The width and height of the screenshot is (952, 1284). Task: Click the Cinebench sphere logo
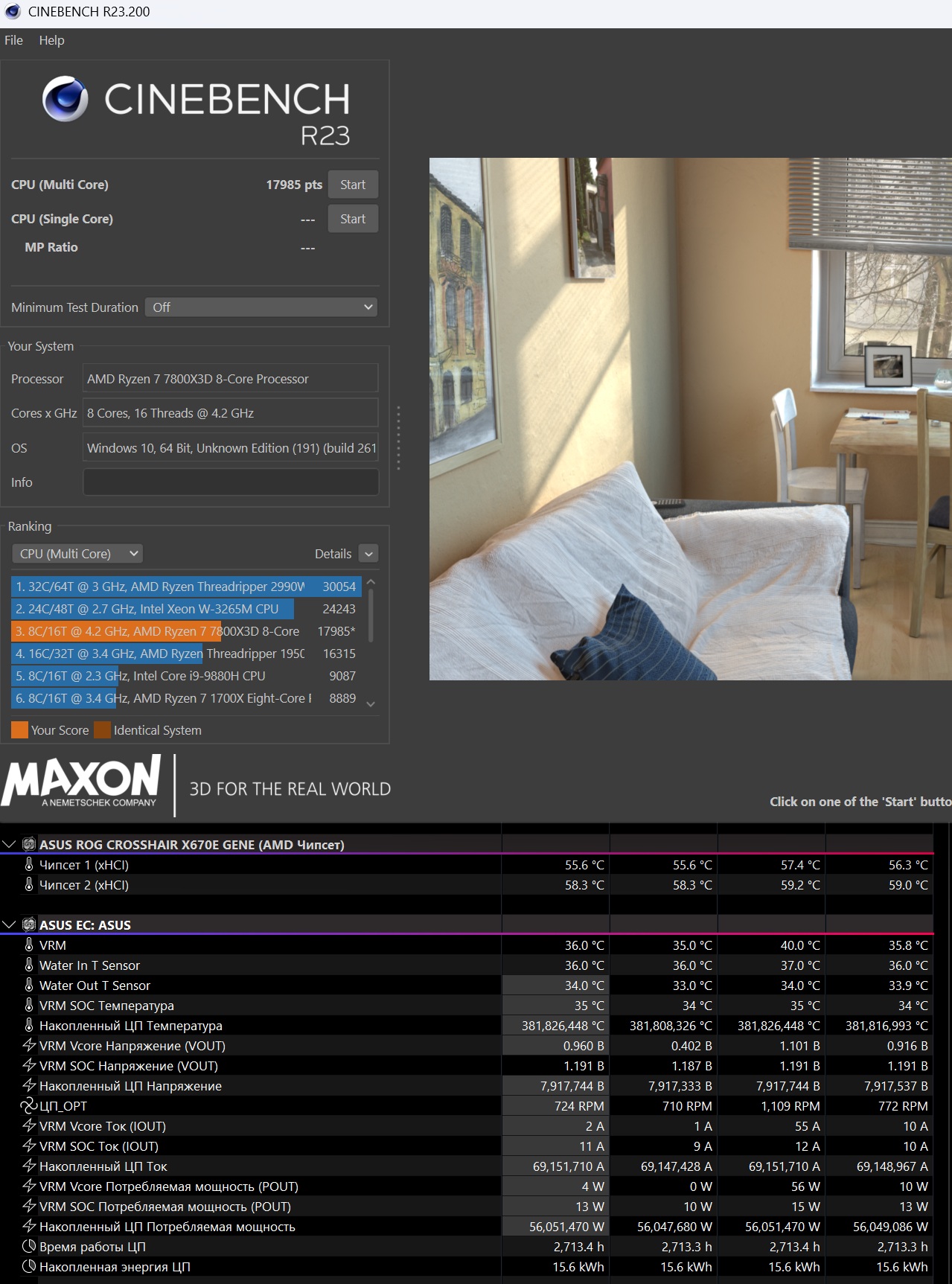(65, 99)
